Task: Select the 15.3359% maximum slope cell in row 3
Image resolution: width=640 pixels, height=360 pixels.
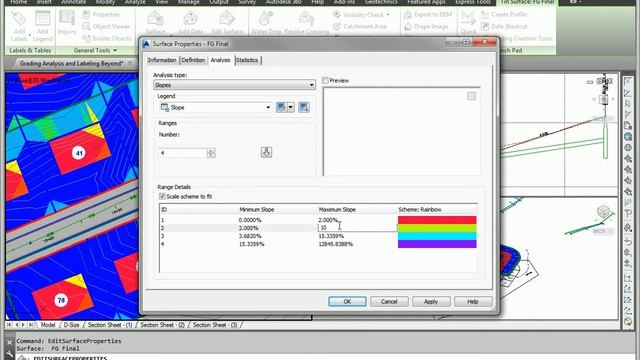Action: [331, 236]
